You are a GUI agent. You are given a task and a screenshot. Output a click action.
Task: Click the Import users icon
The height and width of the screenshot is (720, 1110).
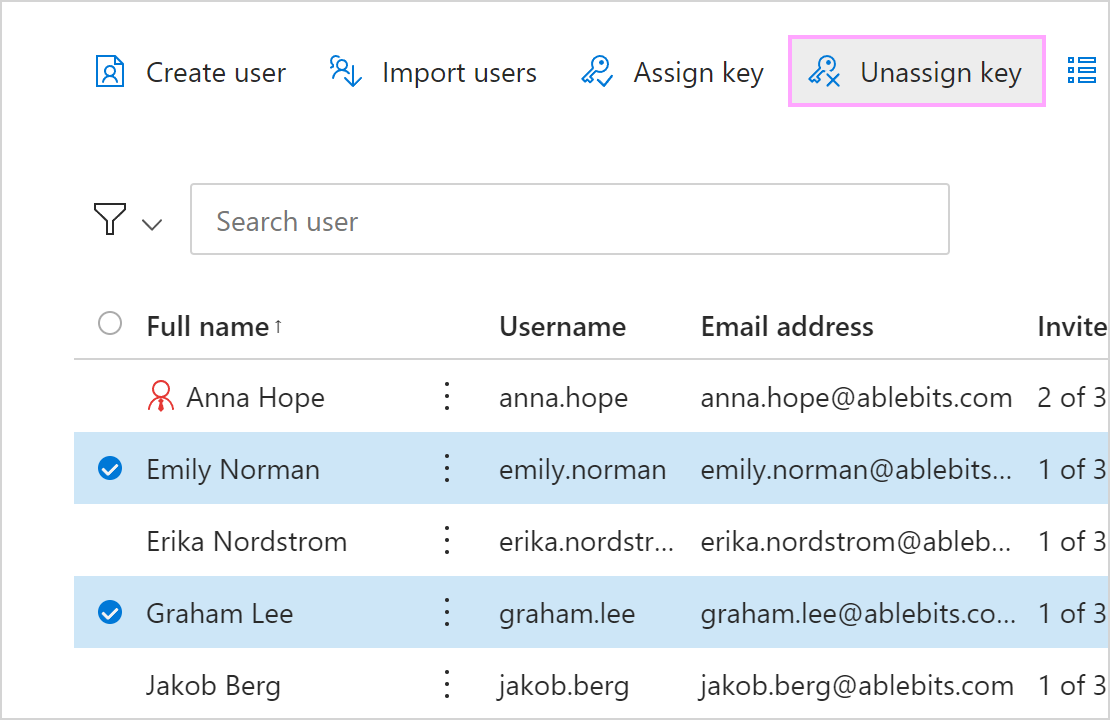pos(345,72)
